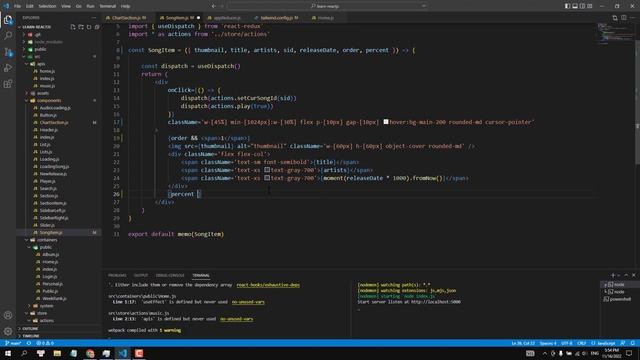Switch to appReducer.js editor tab

click(227, 18)
